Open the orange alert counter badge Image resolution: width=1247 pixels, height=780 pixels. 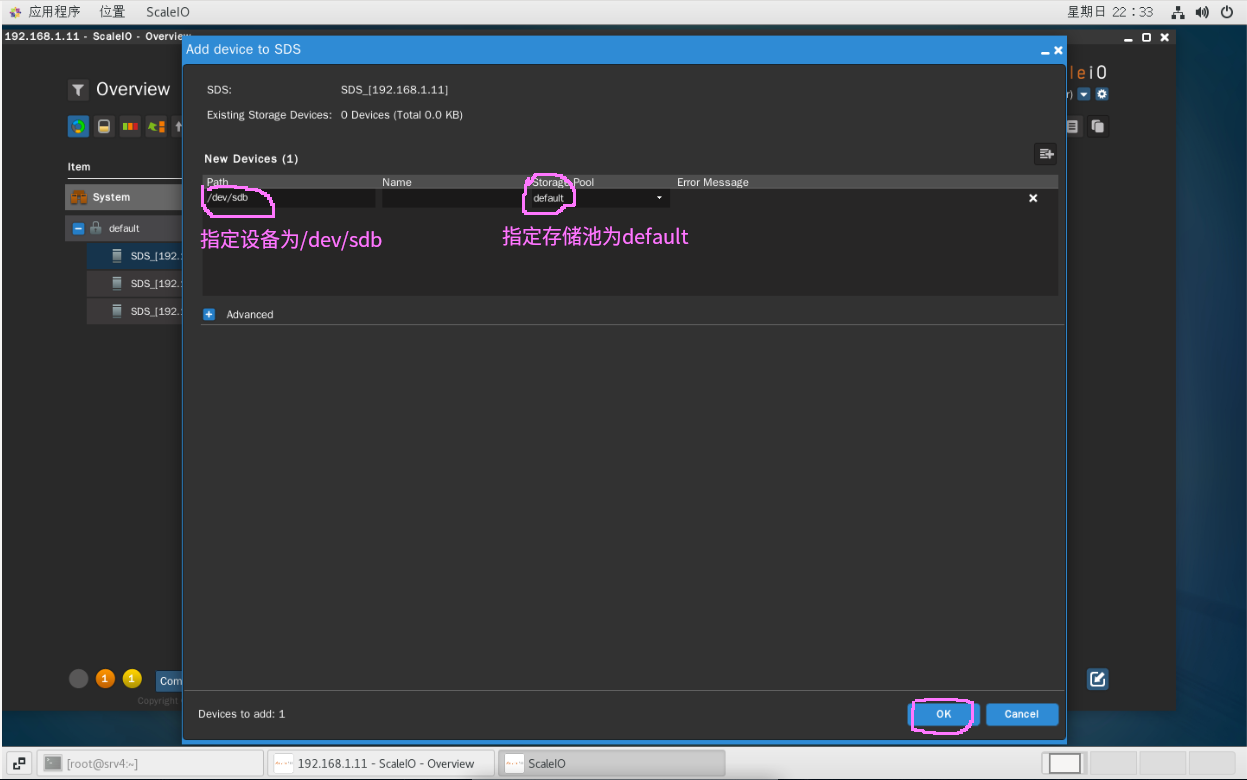point(105,679)
